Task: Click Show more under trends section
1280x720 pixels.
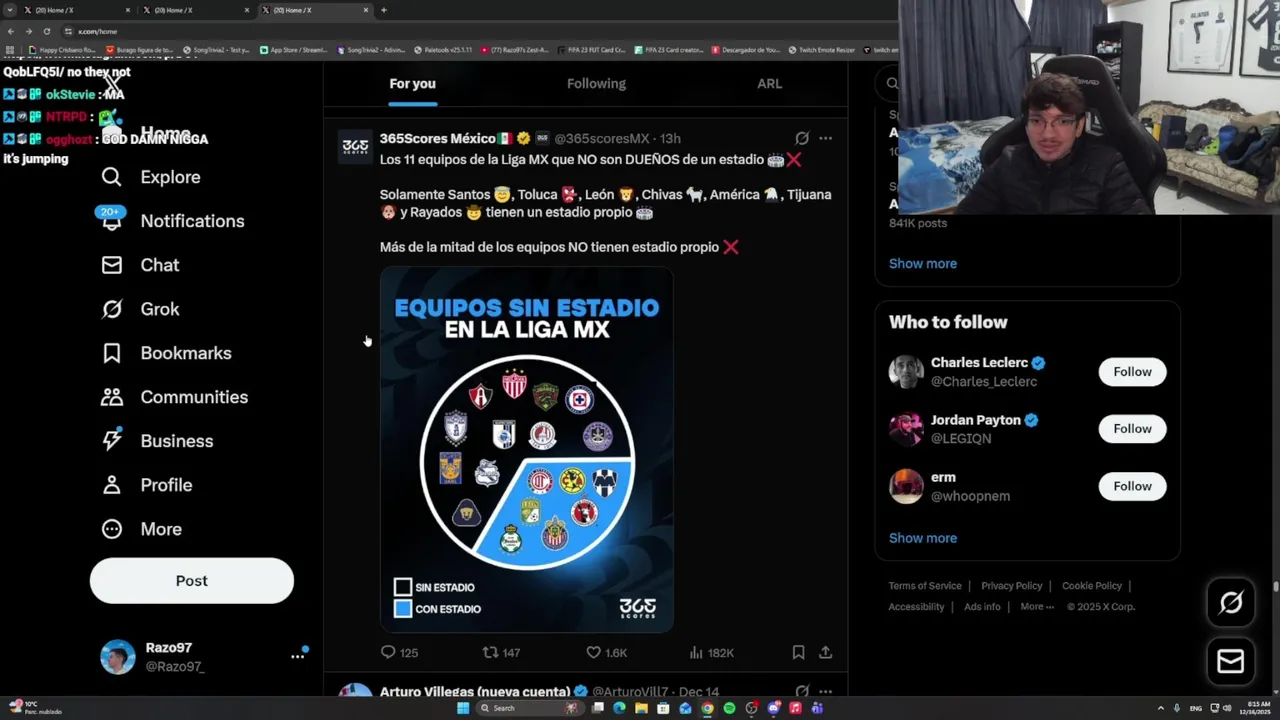Action: point(923,264)
